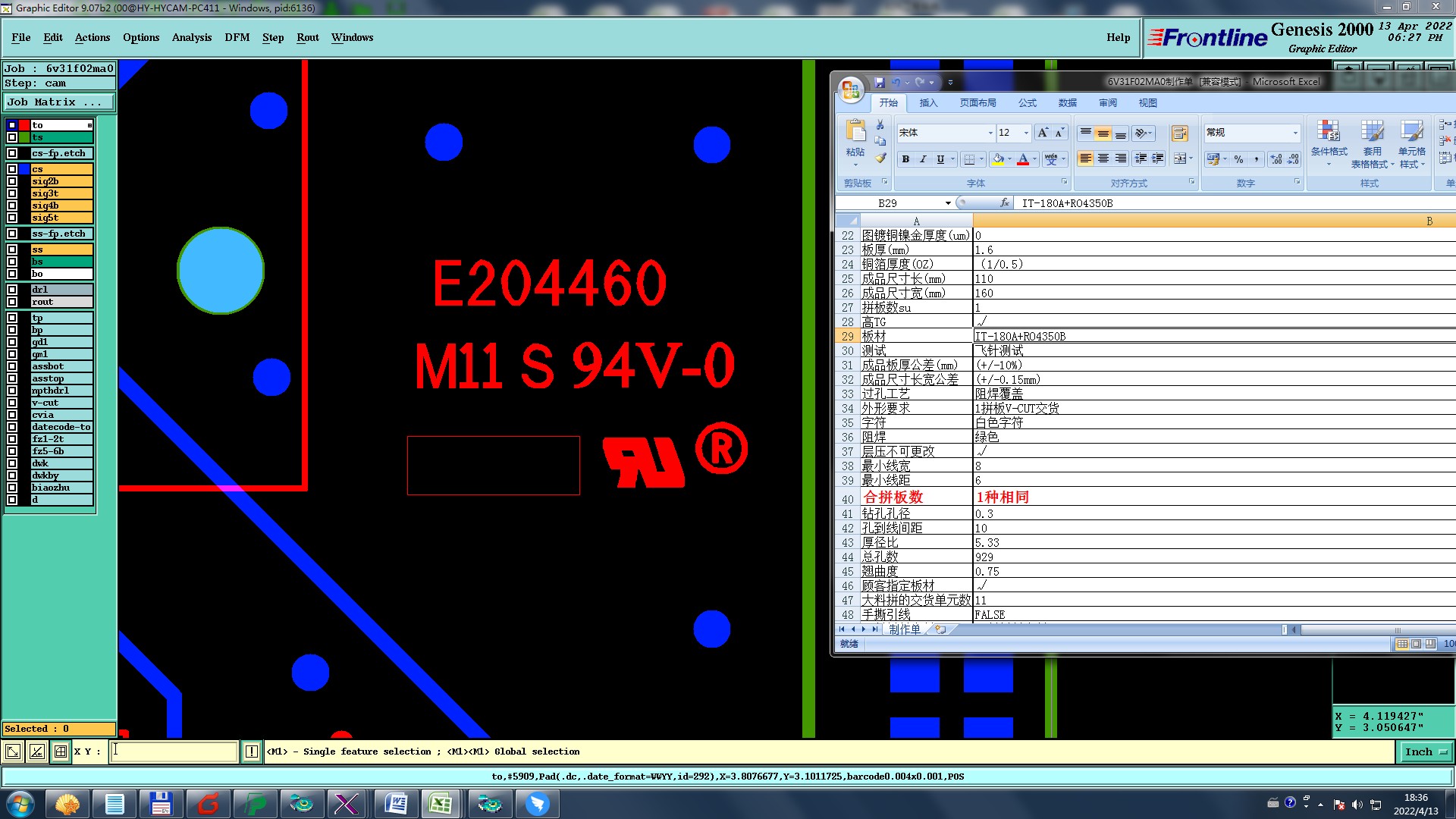This screenshot has height=819, width=1456.
Task: Click the insert function fx icon
Action: click(x=1005, y=202)
